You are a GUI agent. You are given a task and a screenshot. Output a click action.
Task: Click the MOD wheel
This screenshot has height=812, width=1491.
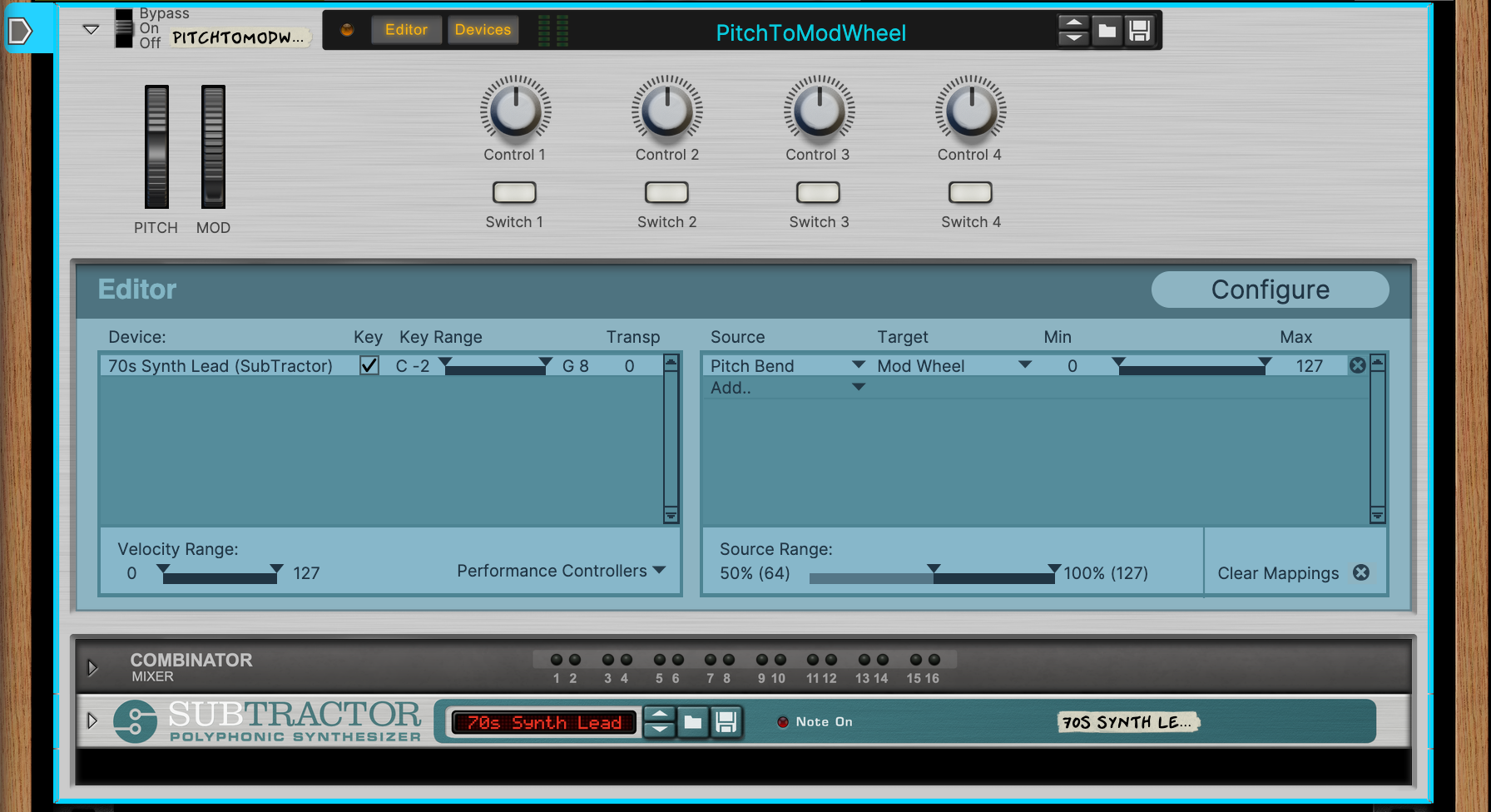click(213, 146)
